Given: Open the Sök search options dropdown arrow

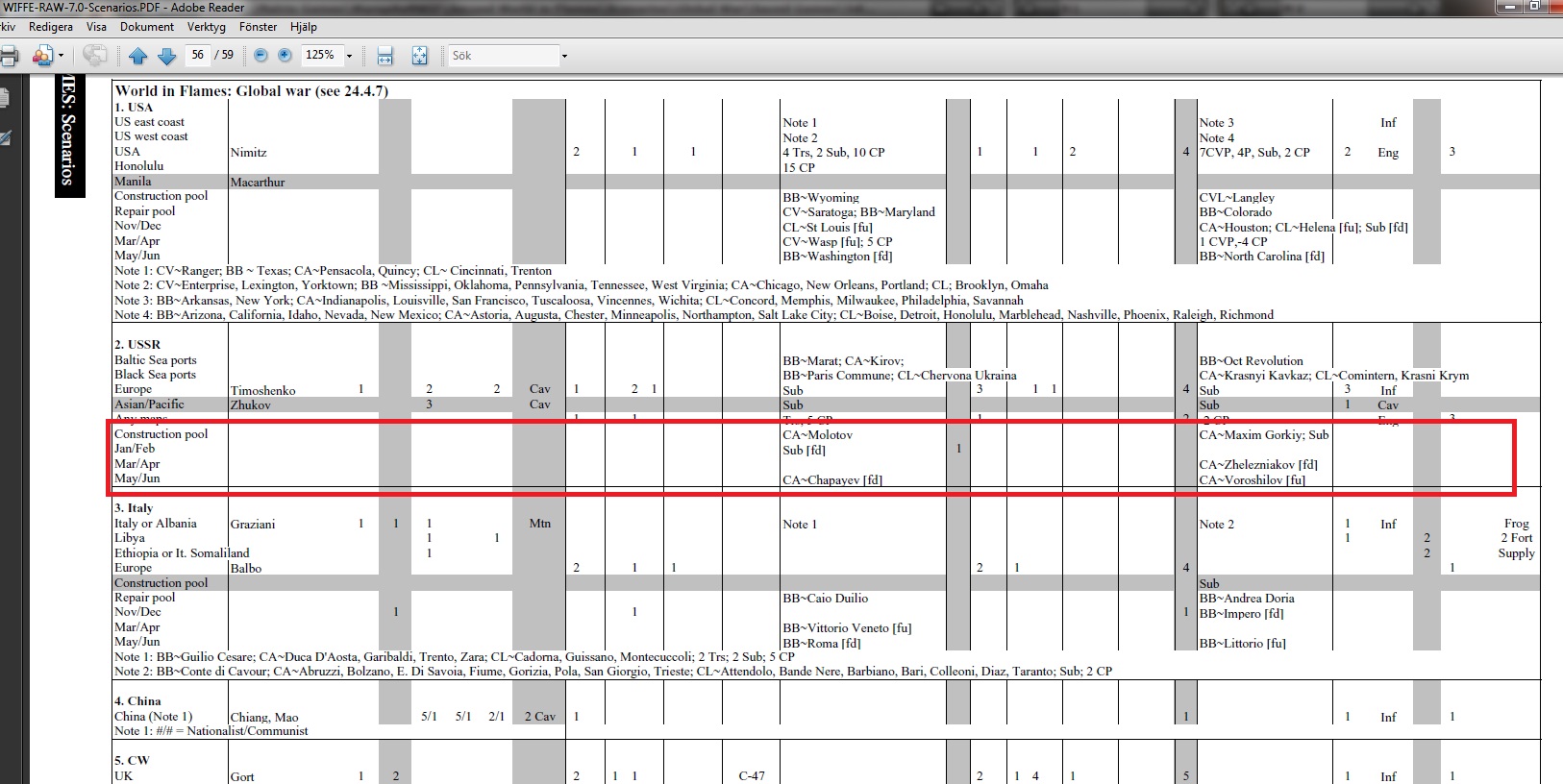Looking at the screenshot, I should (564, 56).
